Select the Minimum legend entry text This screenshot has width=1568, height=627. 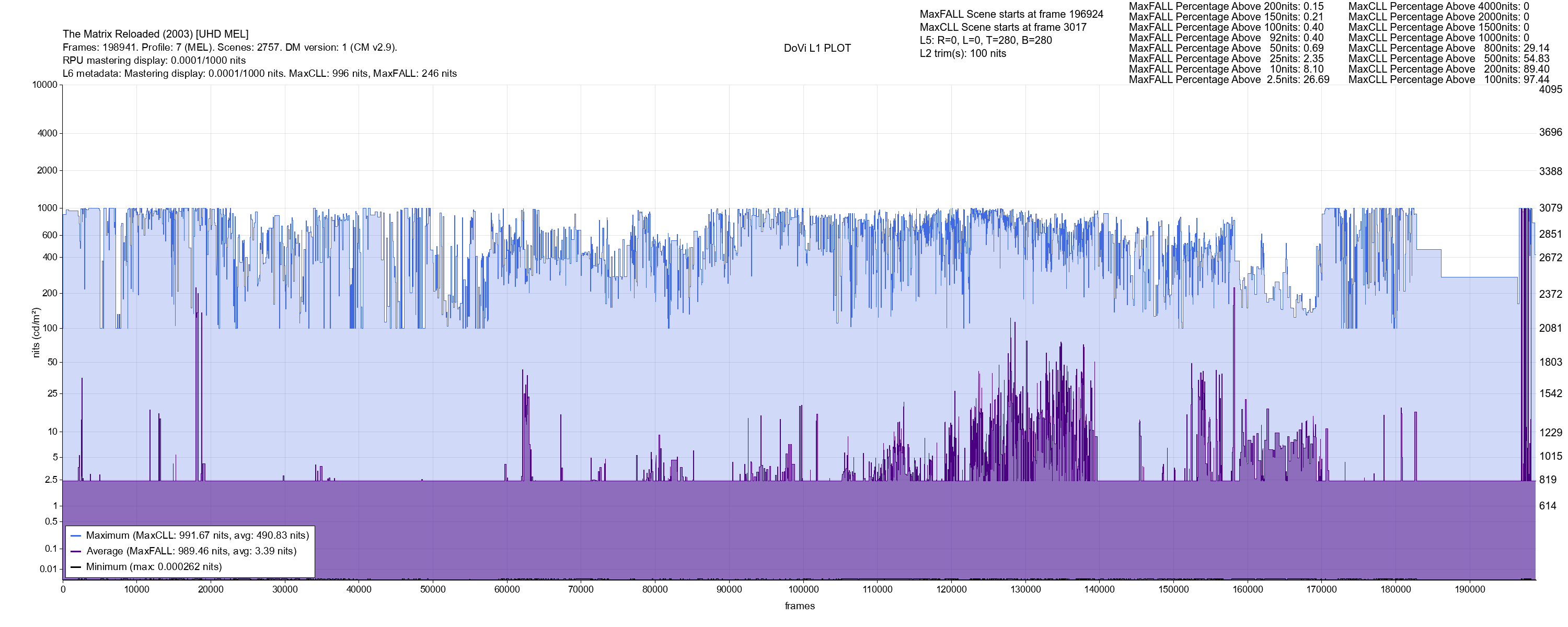[153, 567]
